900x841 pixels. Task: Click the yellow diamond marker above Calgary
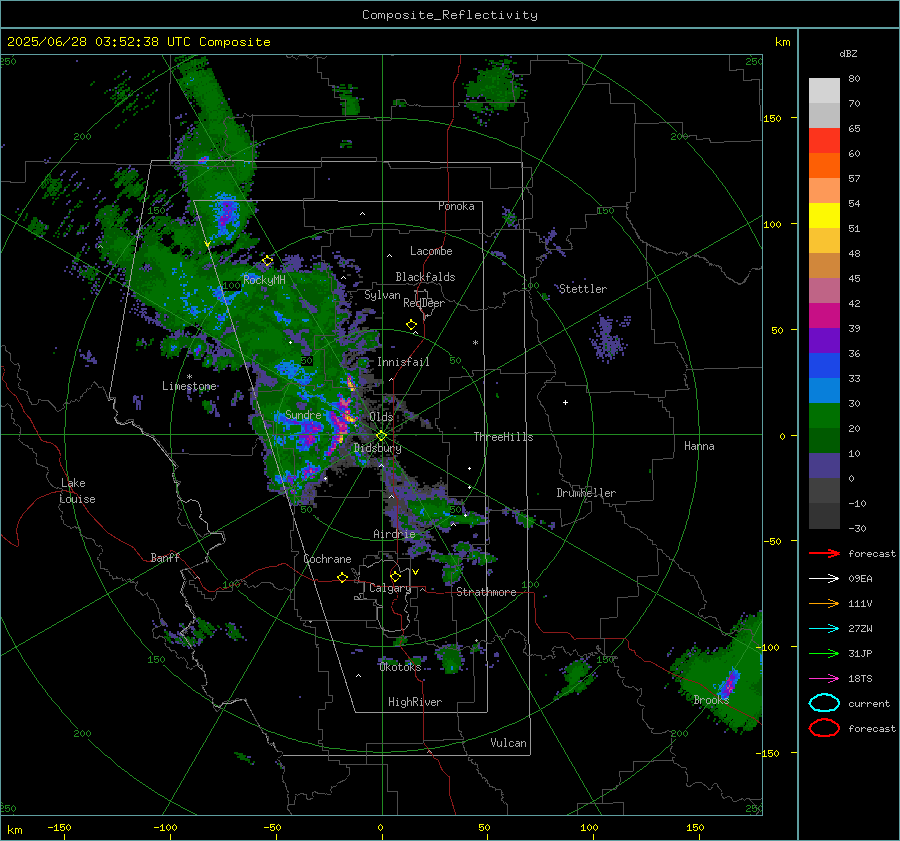coord(395,576)
